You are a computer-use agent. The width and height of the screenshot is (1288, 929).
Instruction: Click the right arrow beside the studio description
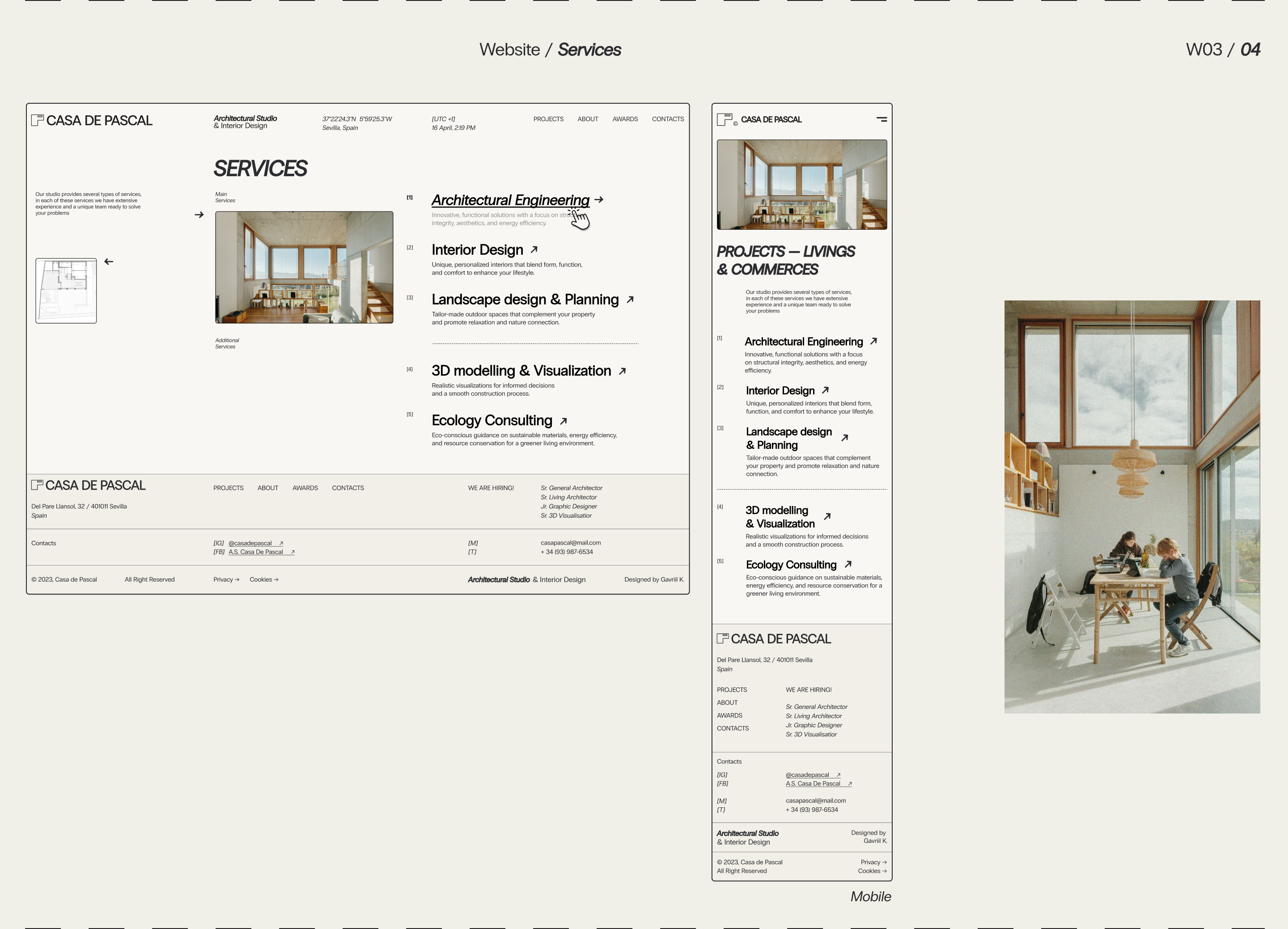(x=199, y=215)
